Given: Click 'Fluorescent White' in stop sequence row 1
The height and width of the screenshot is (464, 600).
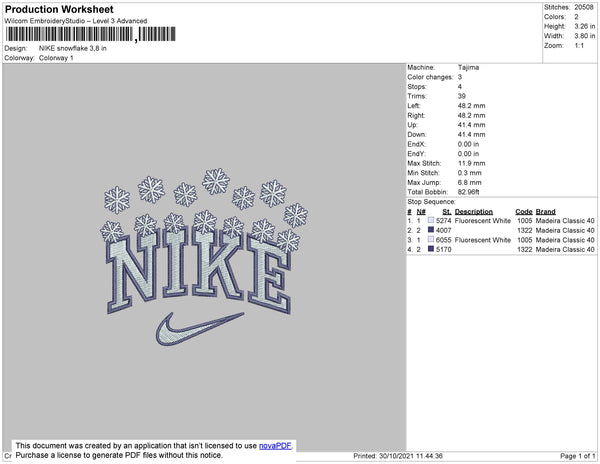Looking at the screenshot, I should [x=483, y=221].
